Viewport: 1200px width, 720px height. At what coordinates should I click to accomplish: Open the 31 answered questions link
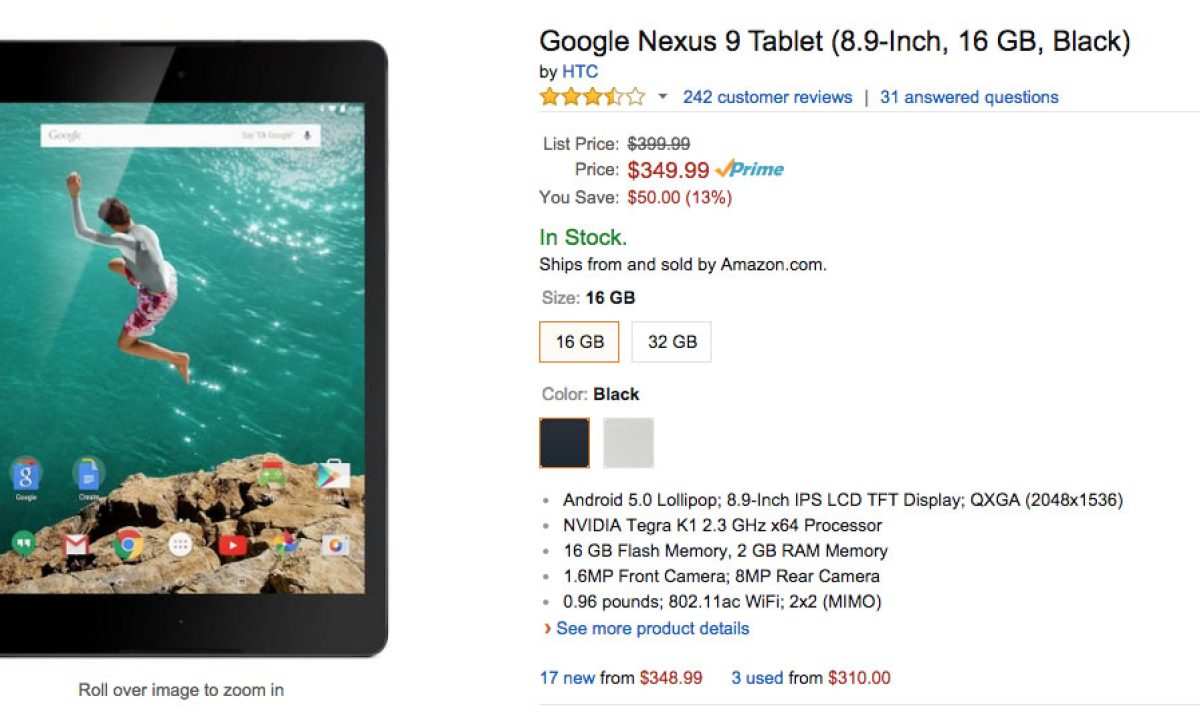click(969, 97)
